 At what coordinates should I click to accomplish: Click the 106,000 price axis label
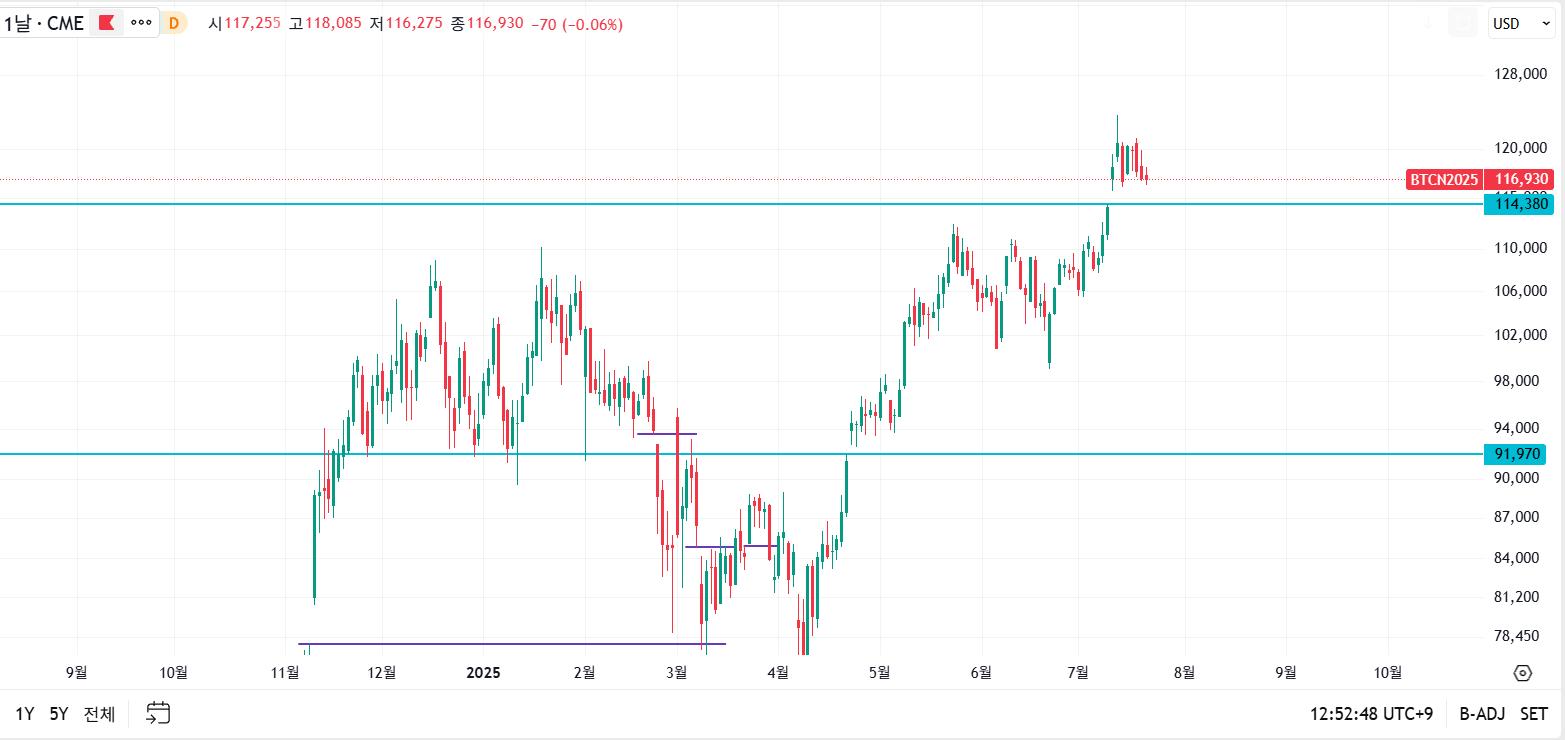(1520, 291)
